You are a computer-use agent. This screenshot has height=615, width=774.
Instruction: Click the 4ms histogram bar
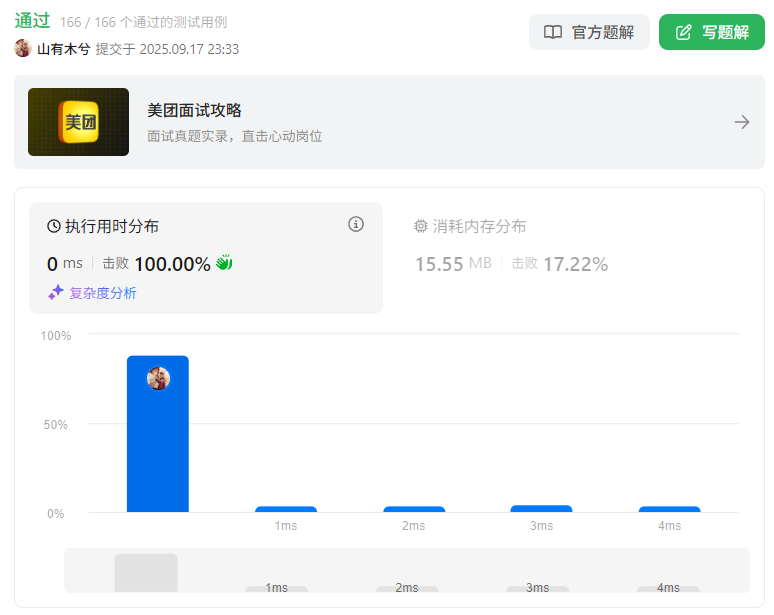[x=669, y=509]
